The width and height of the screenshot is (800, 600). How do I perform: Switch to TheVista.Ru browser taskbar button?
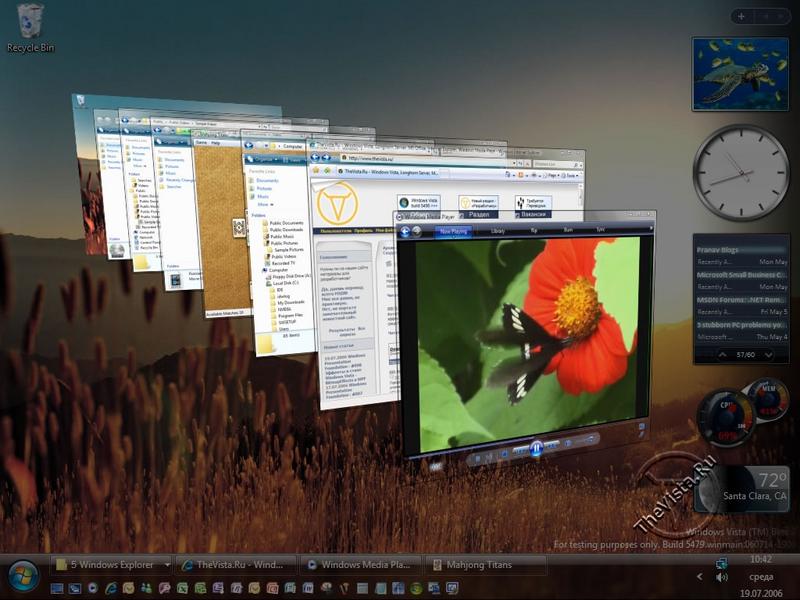tap(238, 565)
